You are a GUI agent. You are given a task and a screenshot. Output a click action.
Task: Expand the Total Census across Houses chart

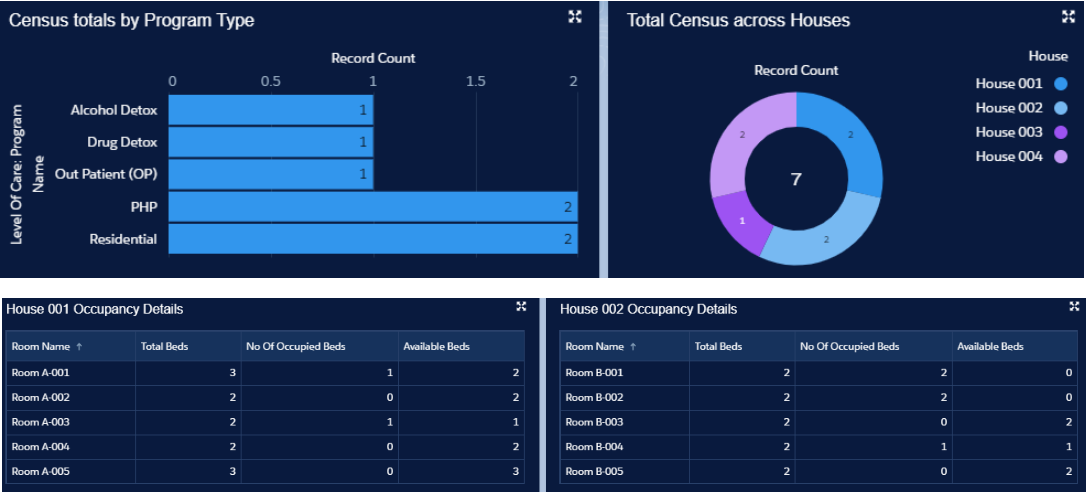[x=1068, y=17]
